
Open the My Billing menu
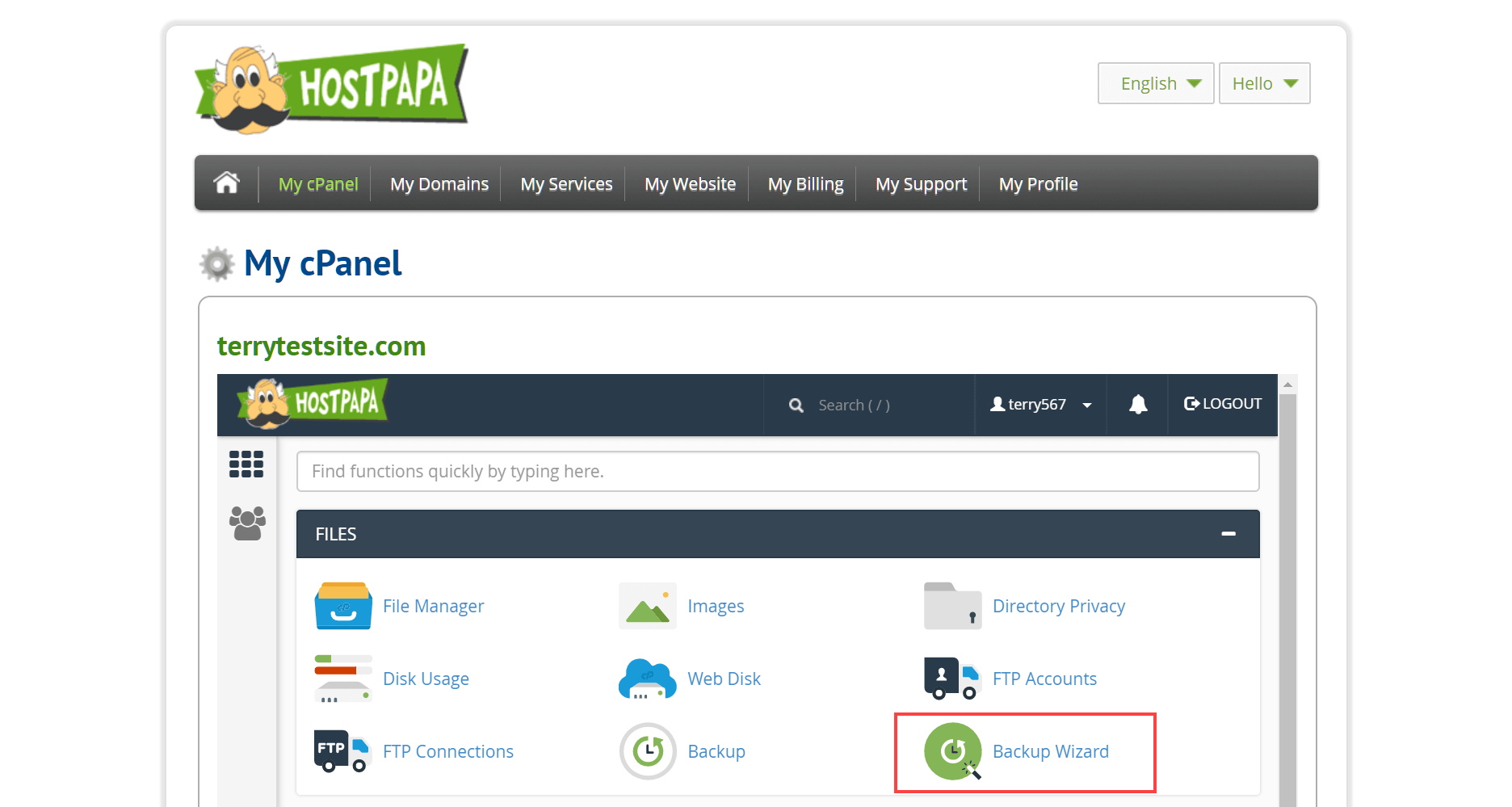(x=806, y=184)
